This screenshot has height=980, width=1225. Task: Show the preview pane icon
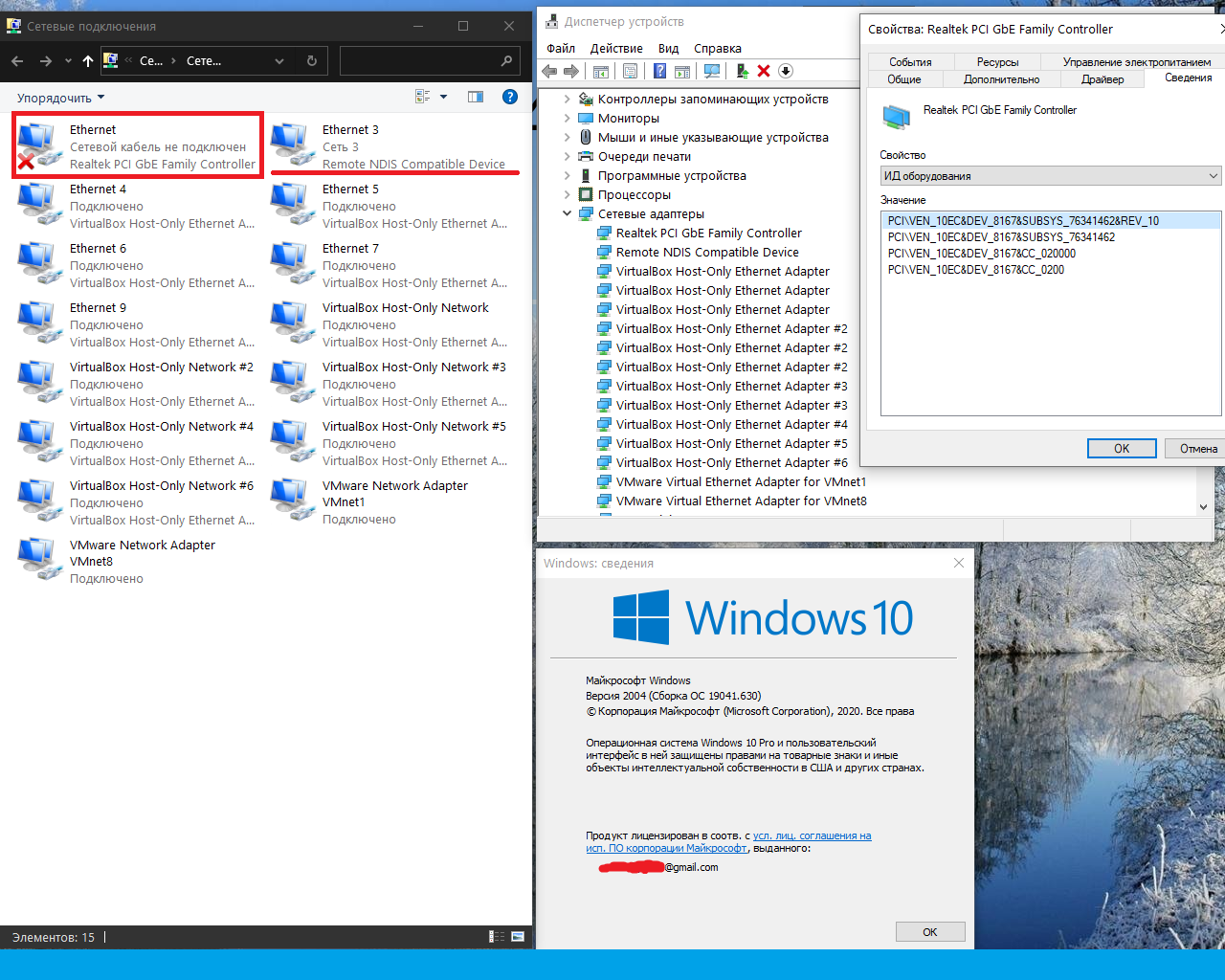point(476,97)
